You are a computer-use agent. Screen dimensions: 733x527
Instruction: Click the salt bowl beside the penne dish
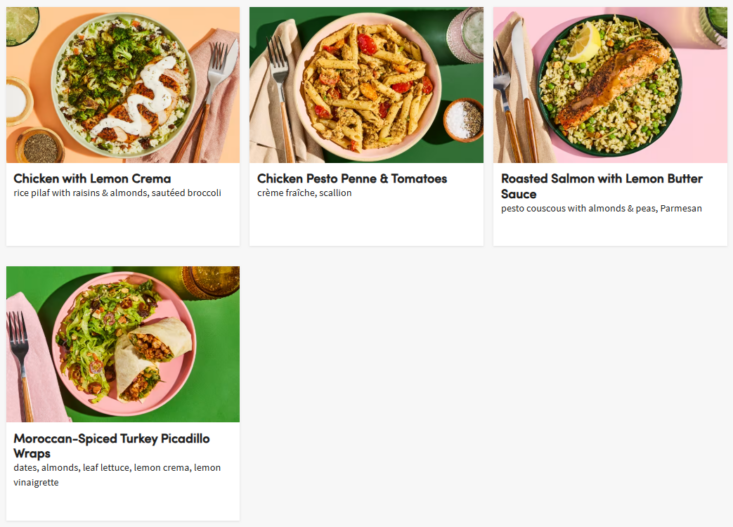[x=463, y=120]
